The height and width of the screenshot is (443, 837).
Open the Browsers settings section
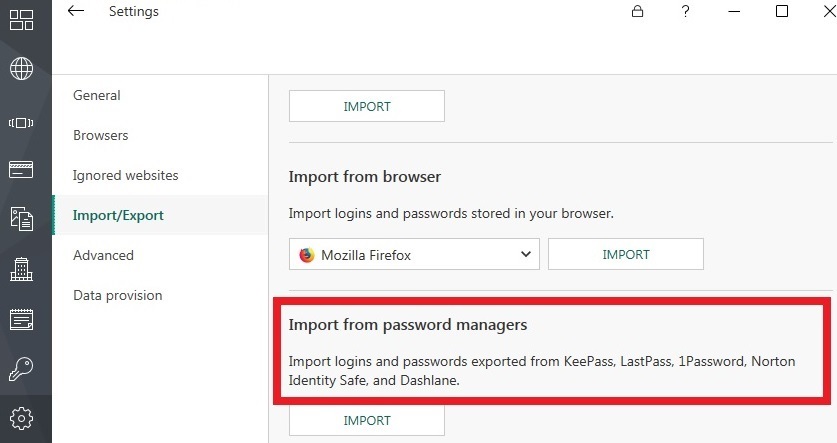click(101, 136)
